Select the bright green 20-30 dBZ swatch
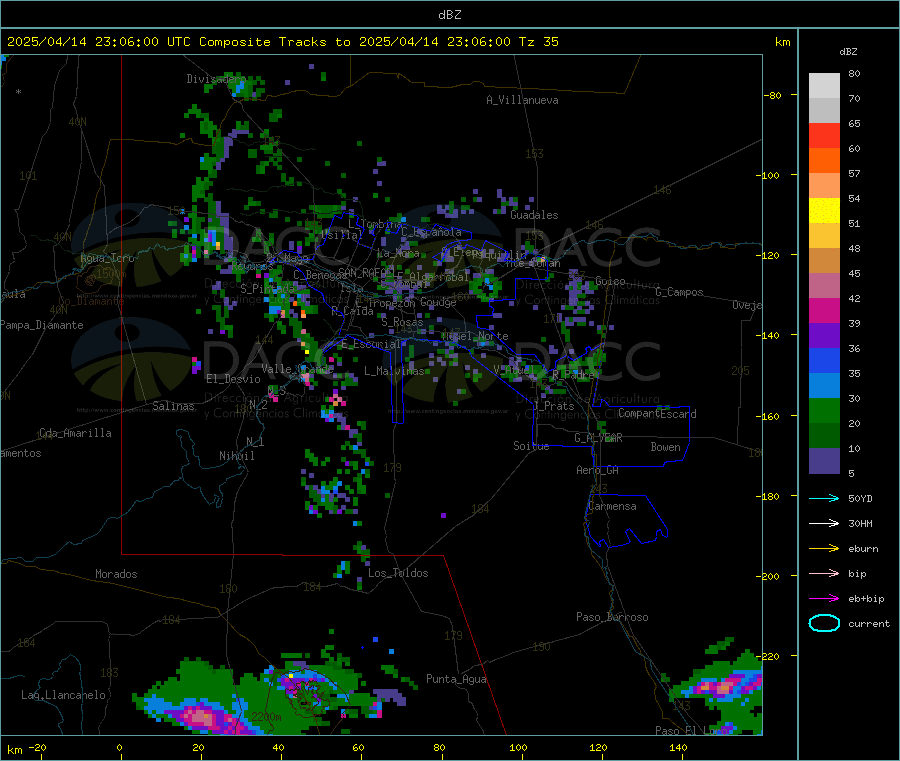 click(x=824, y=410)
